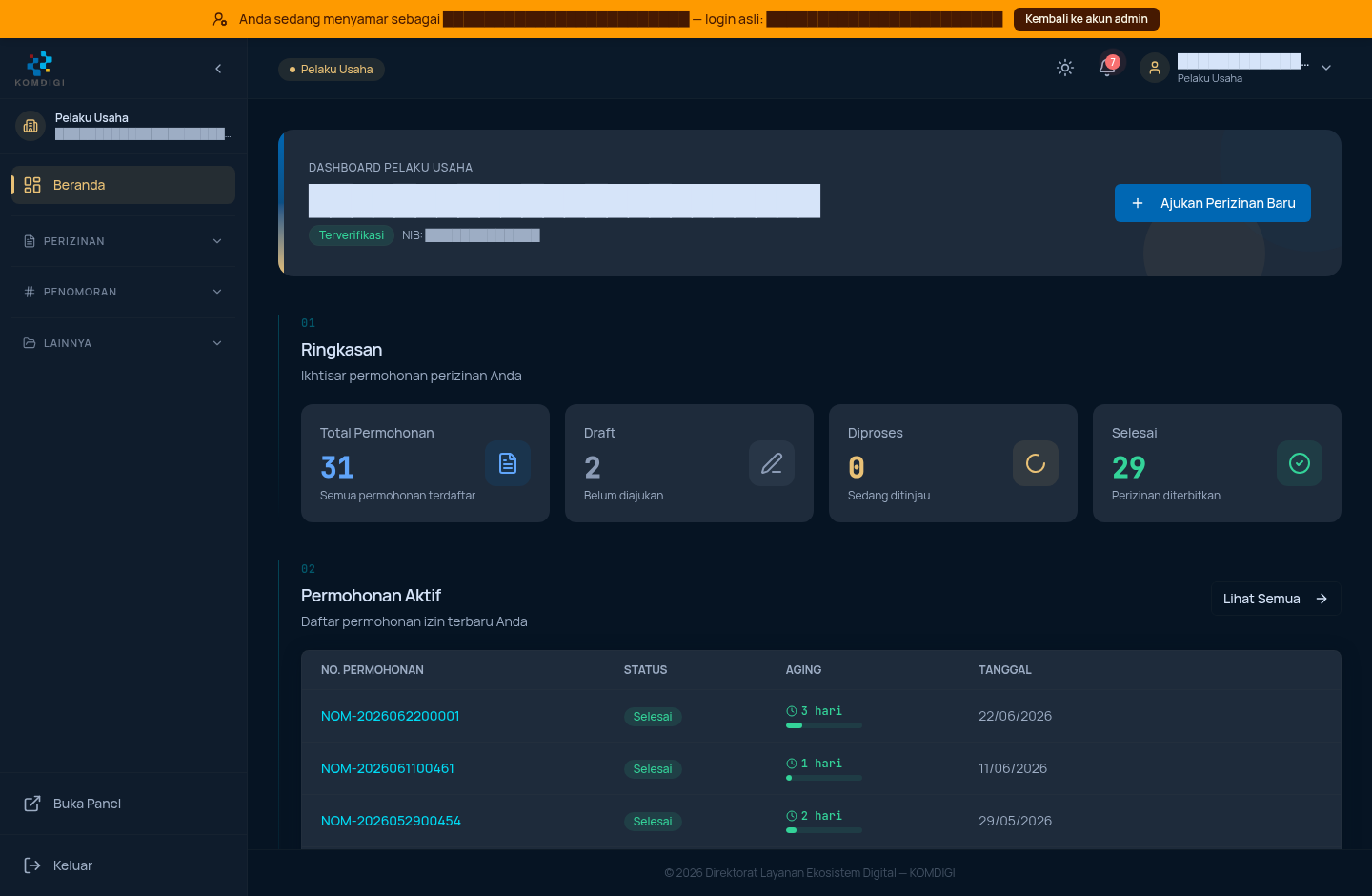Toggle light/dark theme with the sun icon
This screenshot has height=896, width=1372.
[x=1065, y=68]
